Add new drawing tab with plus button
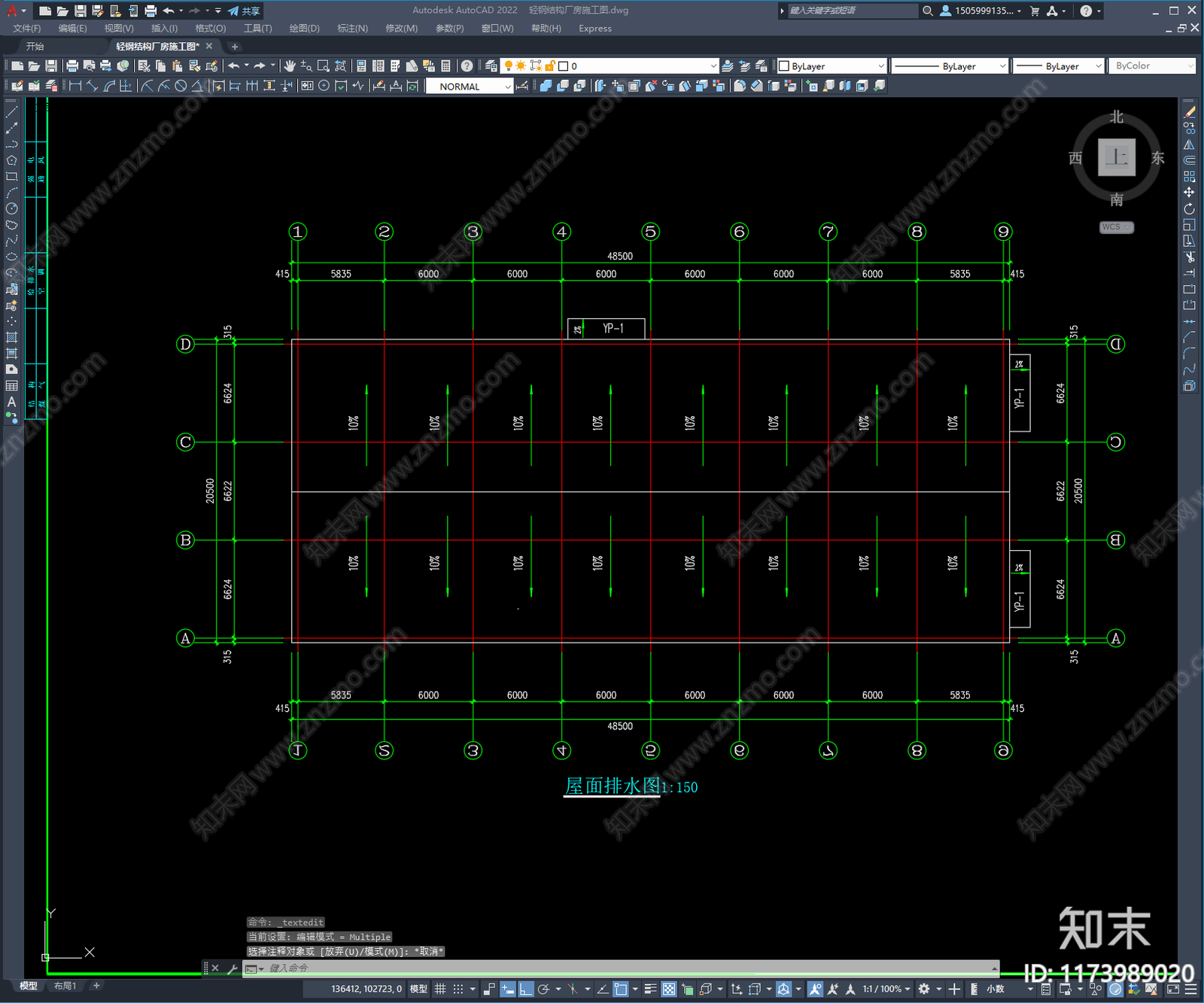This screenshot has height=1003, width=1204. pos(235,47)
